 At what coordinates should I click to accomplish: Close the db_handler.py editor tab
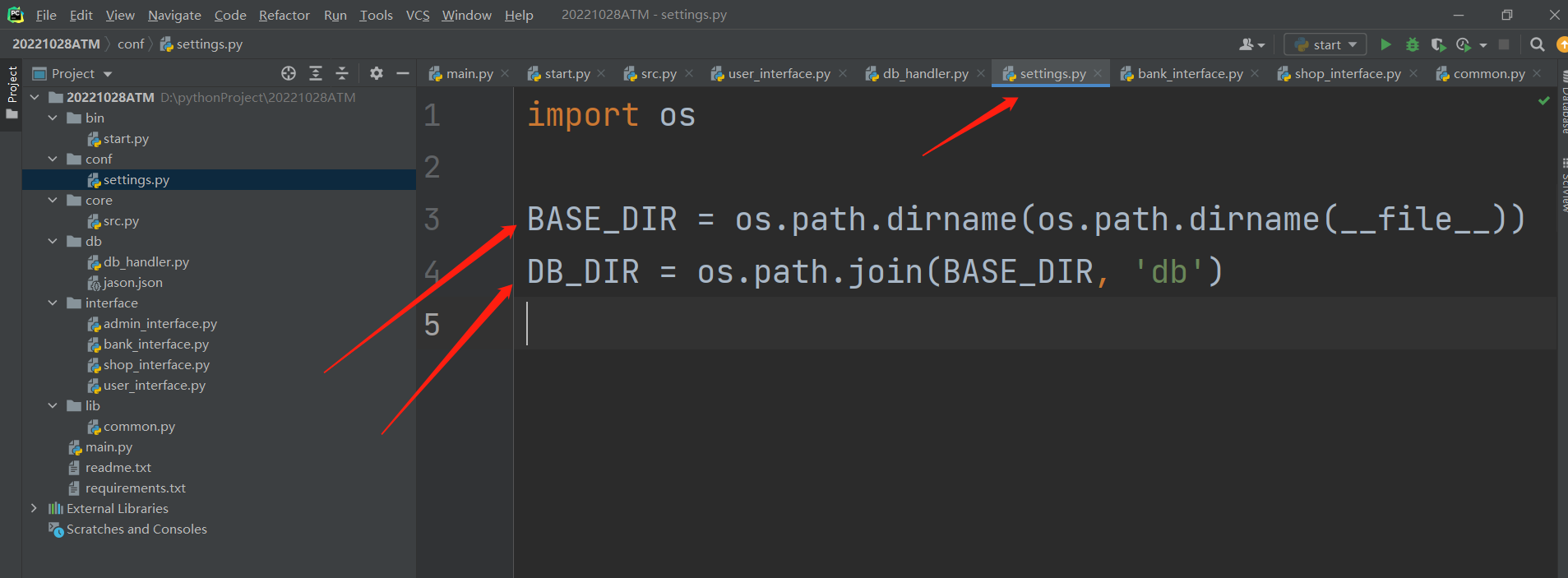(x=981, y=73)
